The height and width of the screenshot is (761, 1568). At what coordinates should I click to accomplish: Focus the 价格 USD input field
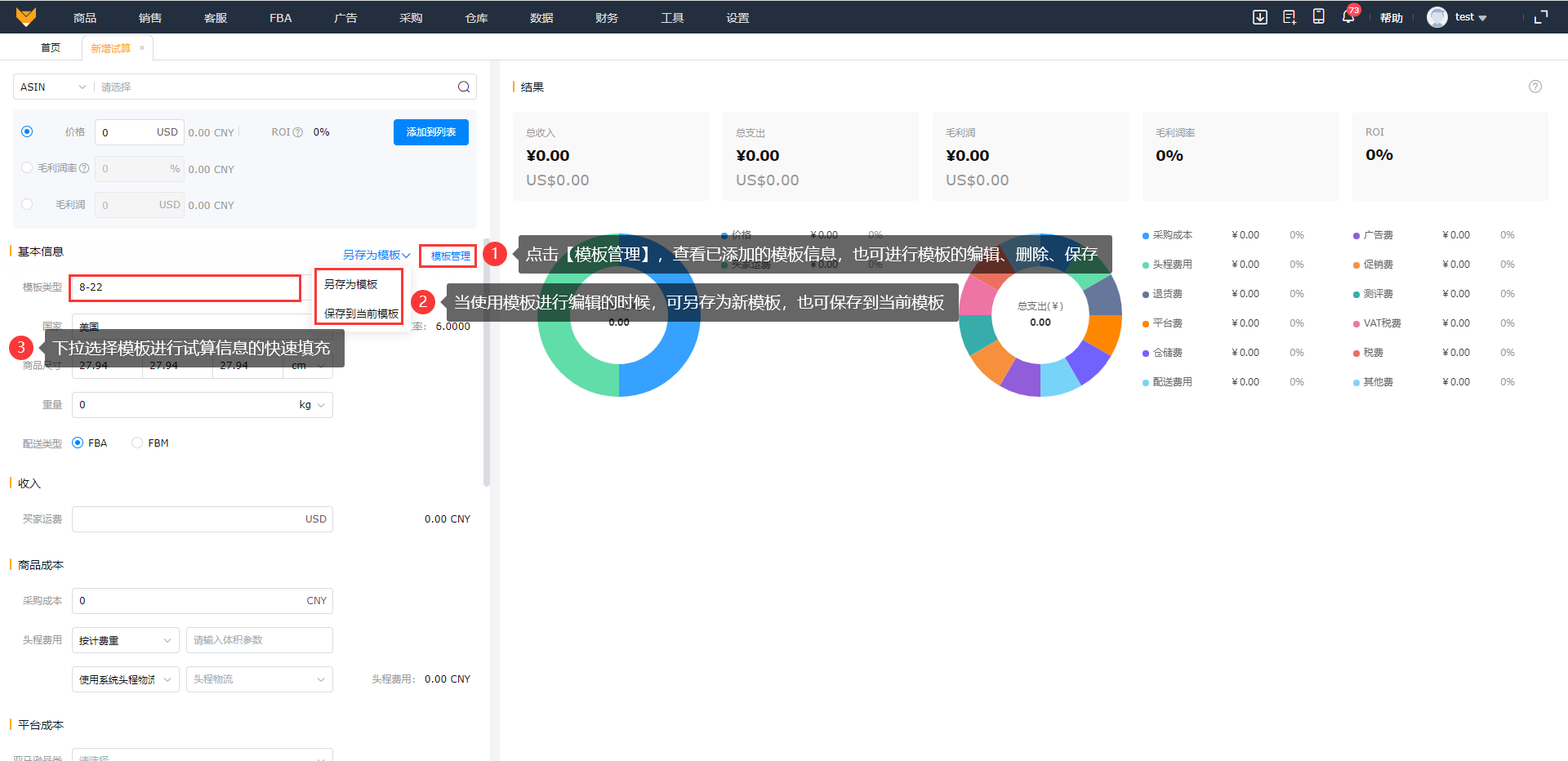point(139,132)
